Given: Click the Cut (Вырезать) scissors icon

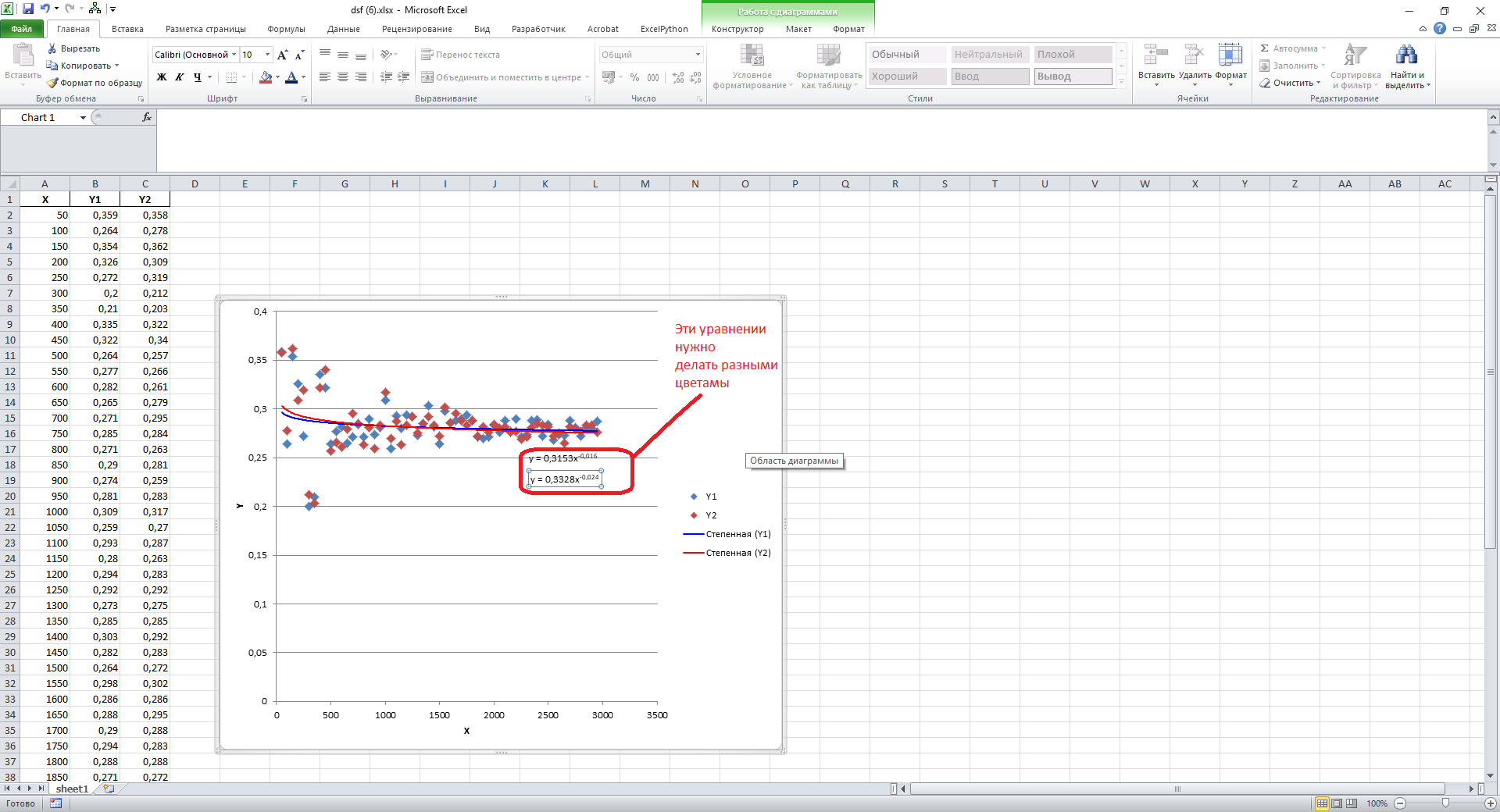Looking at the screenshot, I should (x=52, y=48).
